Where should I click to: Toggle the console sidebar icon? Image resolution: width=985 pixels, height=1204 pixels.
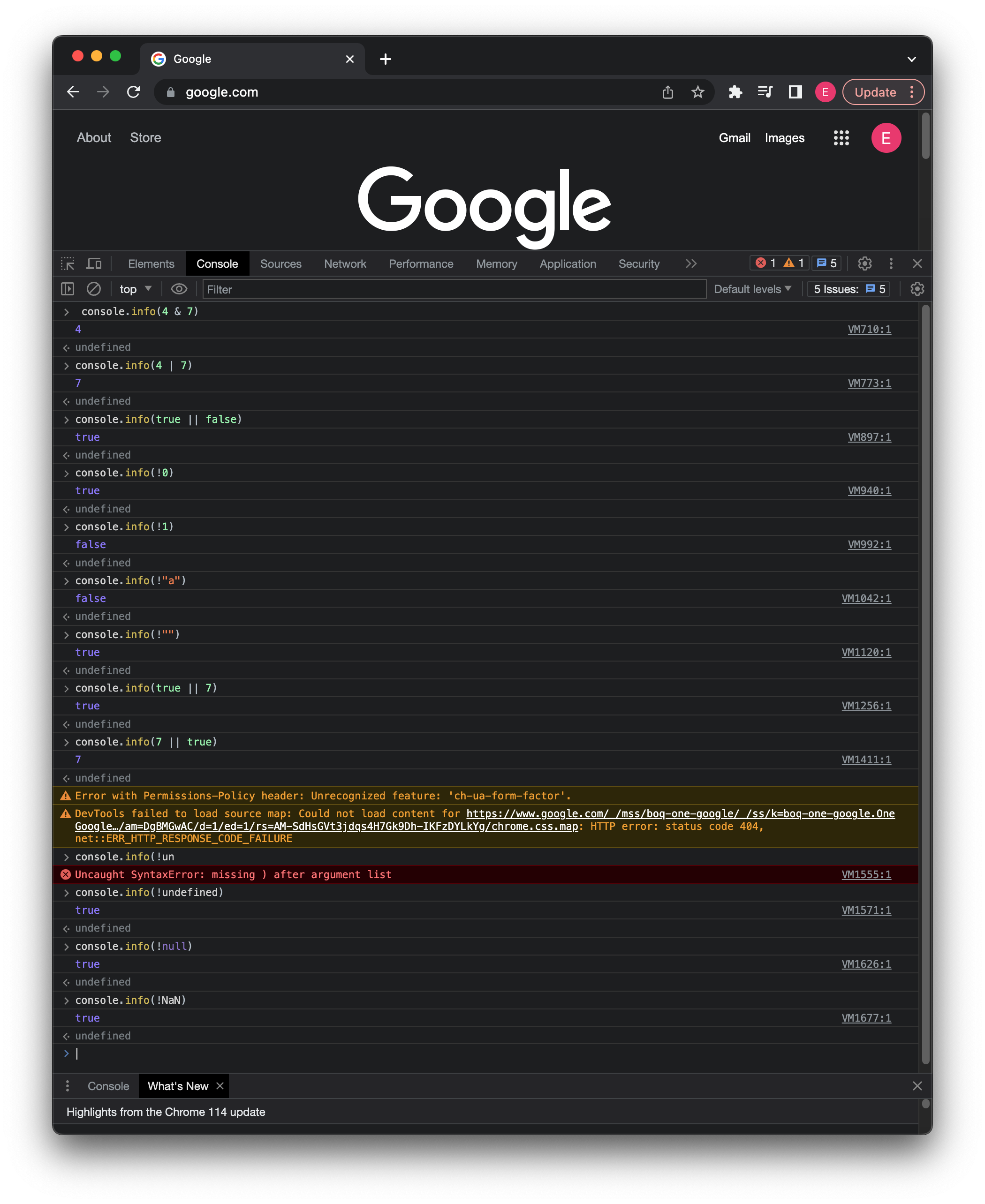point(68,289)
